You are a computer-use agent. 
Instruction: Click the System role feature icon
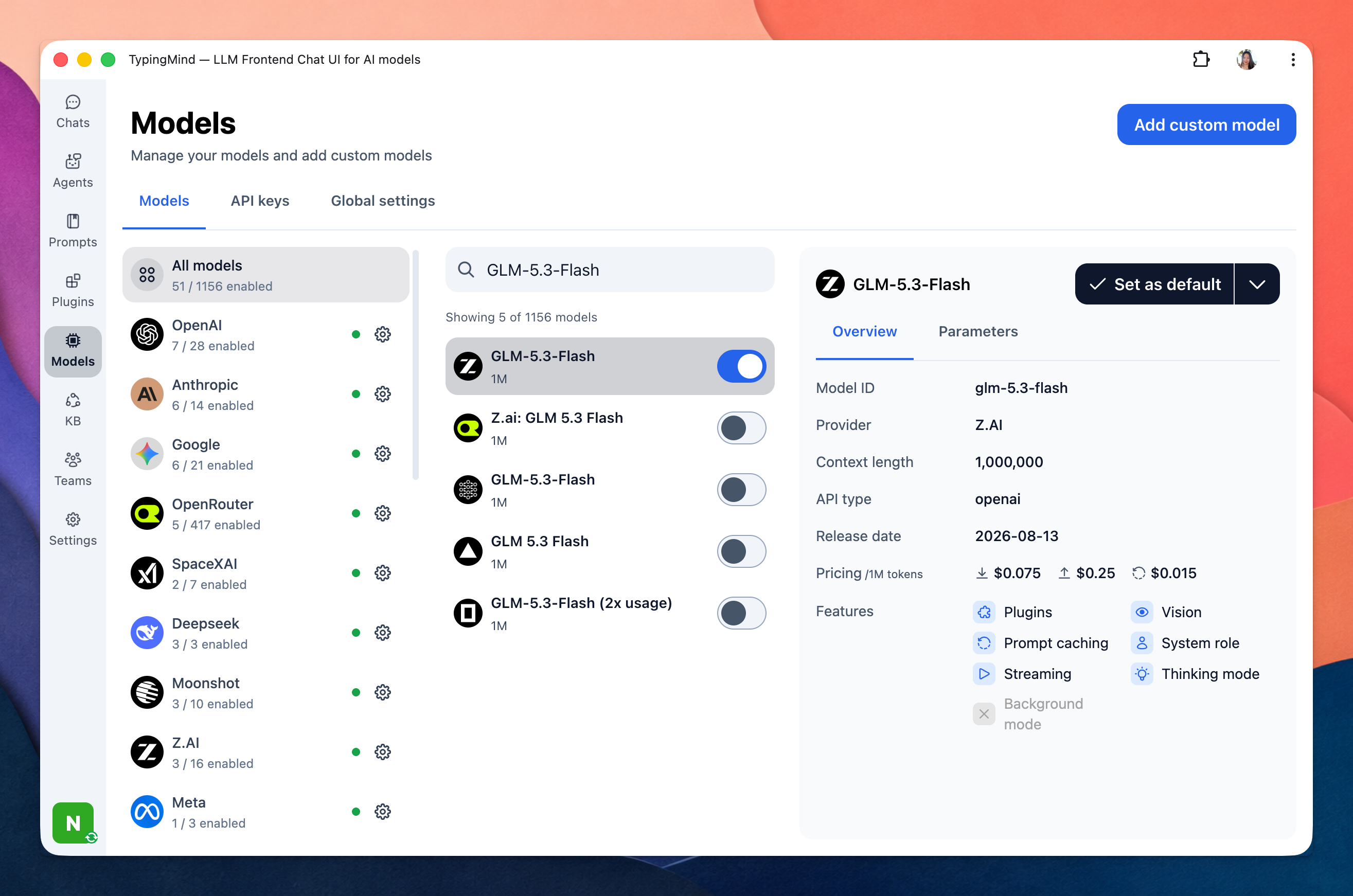(1142, 643)
